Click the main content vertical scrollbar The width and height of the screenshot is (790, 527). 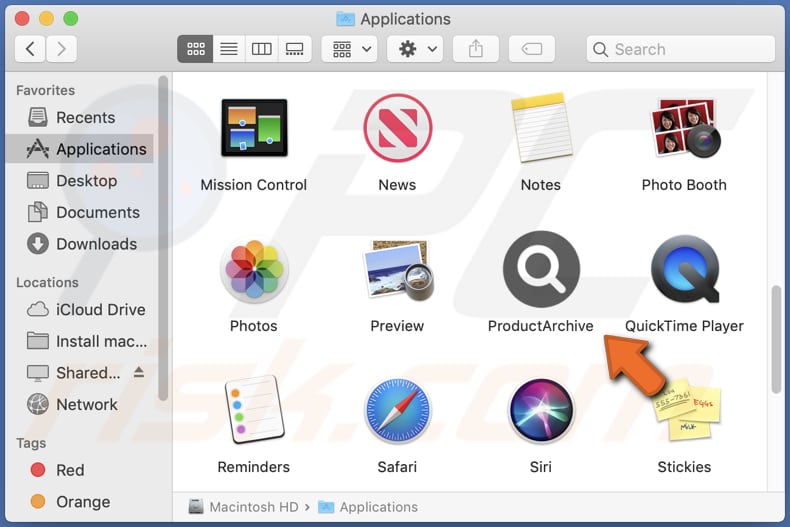pos(776,339)
